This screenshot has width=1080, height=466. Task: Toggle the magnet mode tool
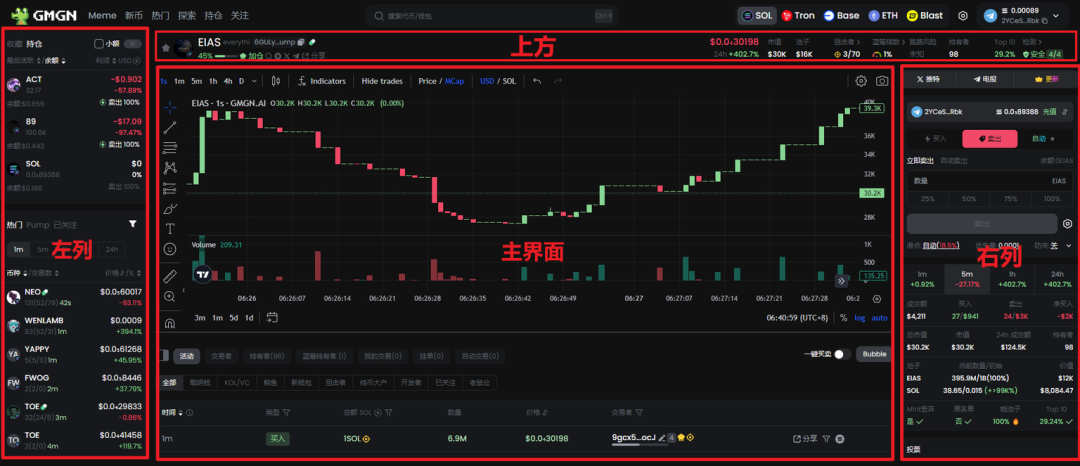click(170, 323)
